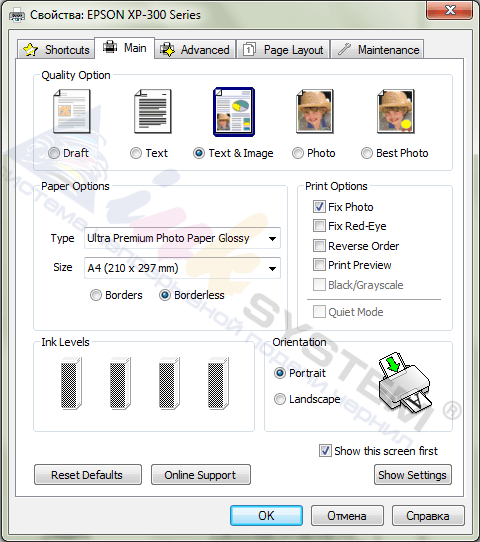Click the Text quality page icon
Image resolution: width=480 pixels, height=542 pixels.
153,111
